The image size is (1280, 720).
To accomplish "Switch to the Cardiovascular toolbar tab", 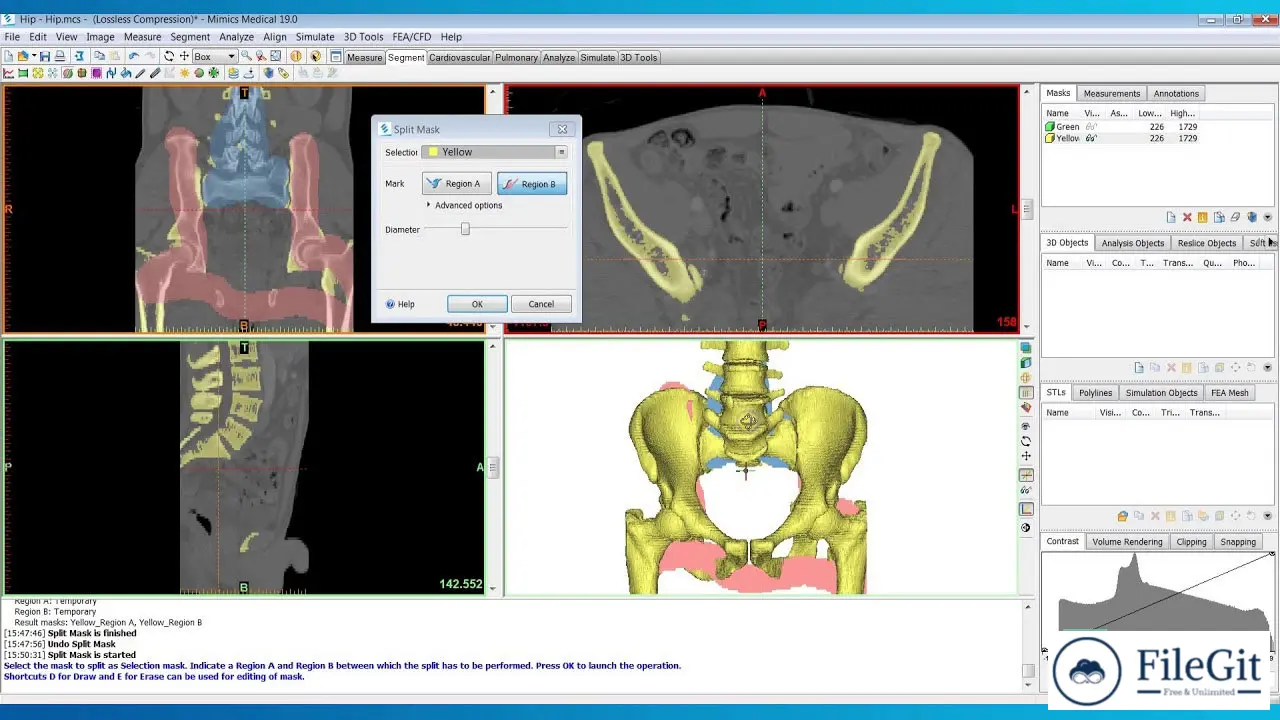I will [x=459, y=57].
